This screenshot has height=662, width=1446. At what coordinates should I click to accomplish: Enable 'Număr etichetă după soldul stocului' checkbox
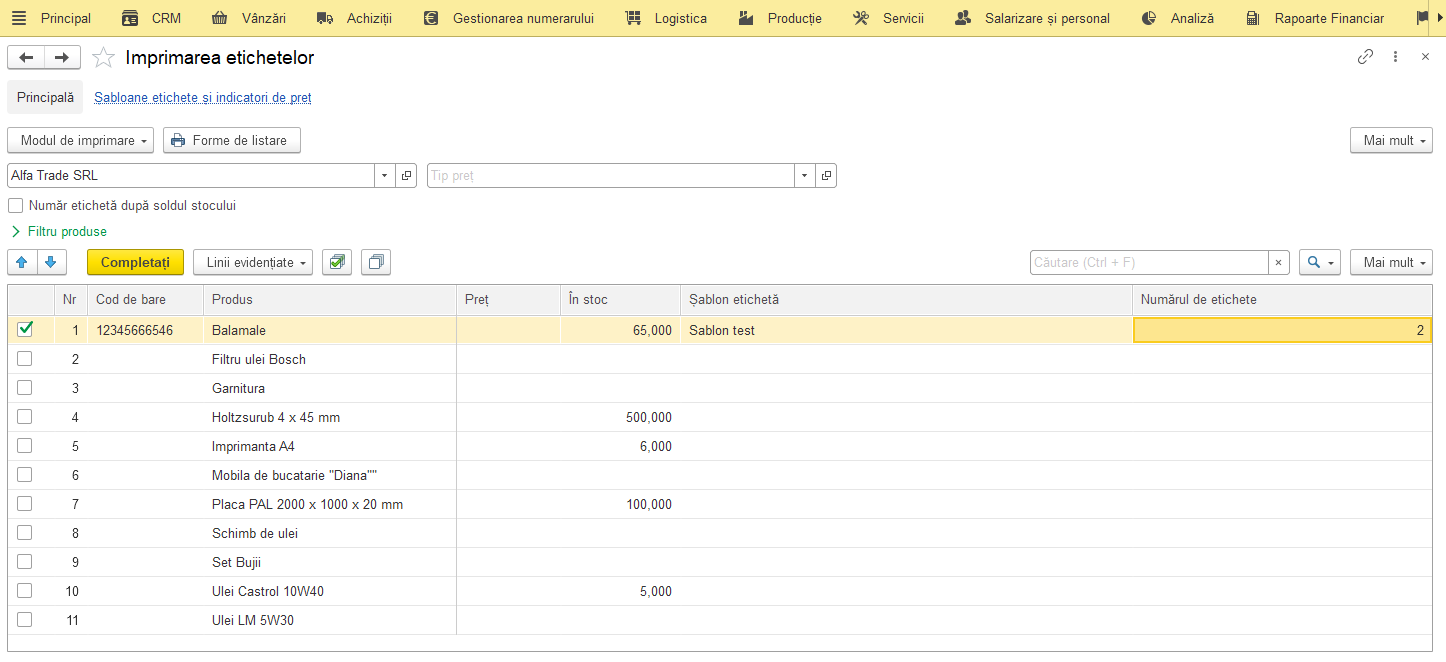(x=16, y=206)
